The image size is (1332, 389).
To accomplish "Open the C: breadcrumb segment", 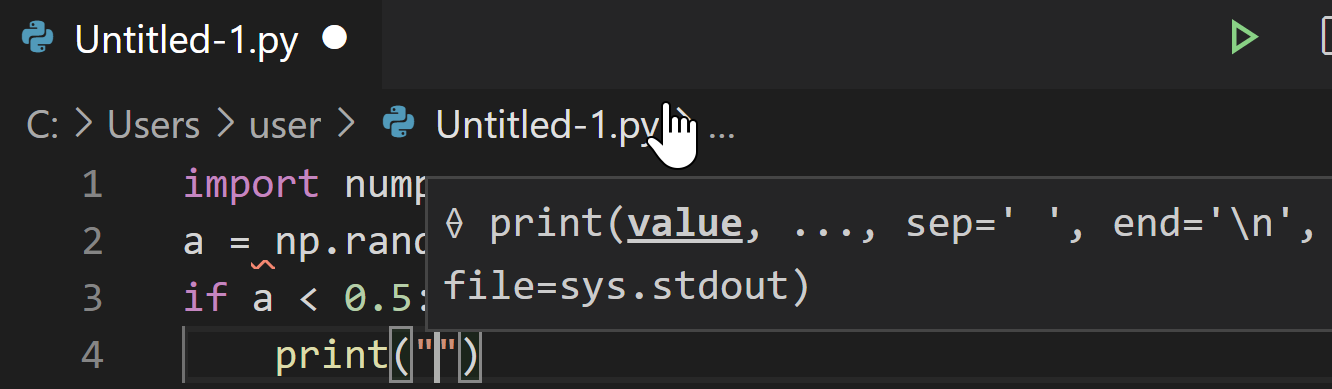I will [43, 125].
